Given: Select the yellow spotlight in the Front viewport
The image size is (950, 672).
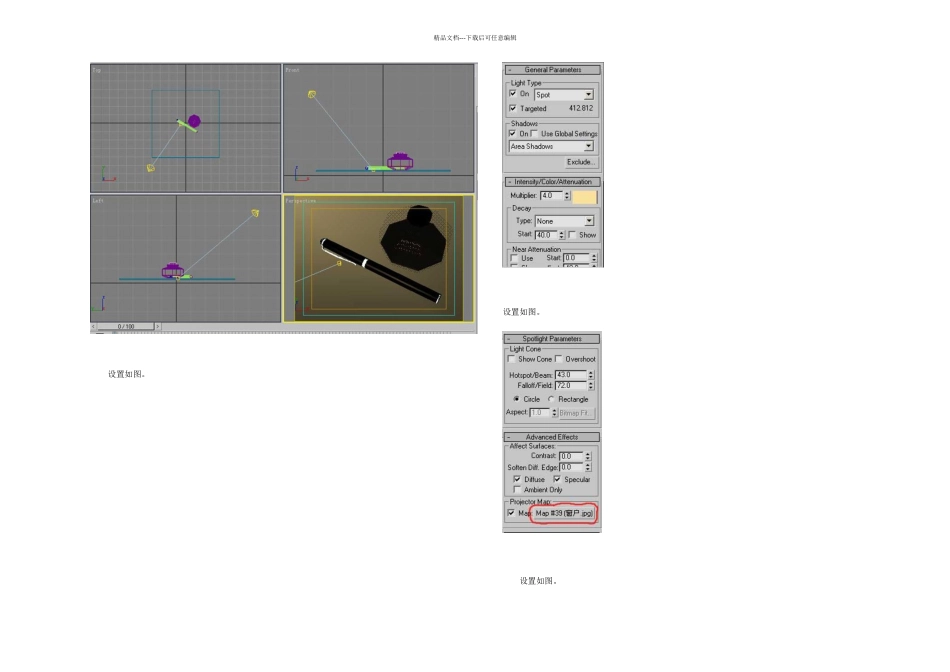Looking at the screenshot, I should click(311, 95).
